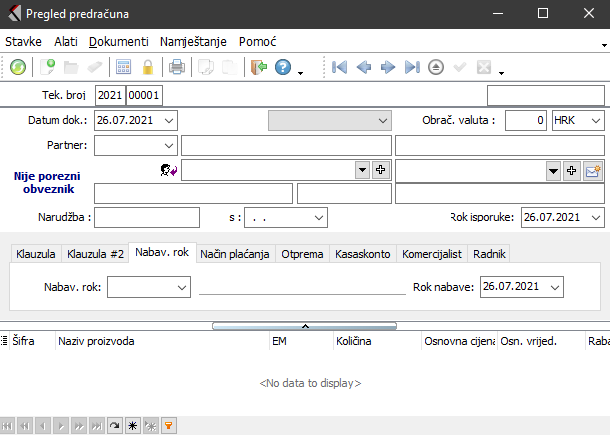Select the Kasaskonto tab
This screenshot has height=435, width=610.
363,254
